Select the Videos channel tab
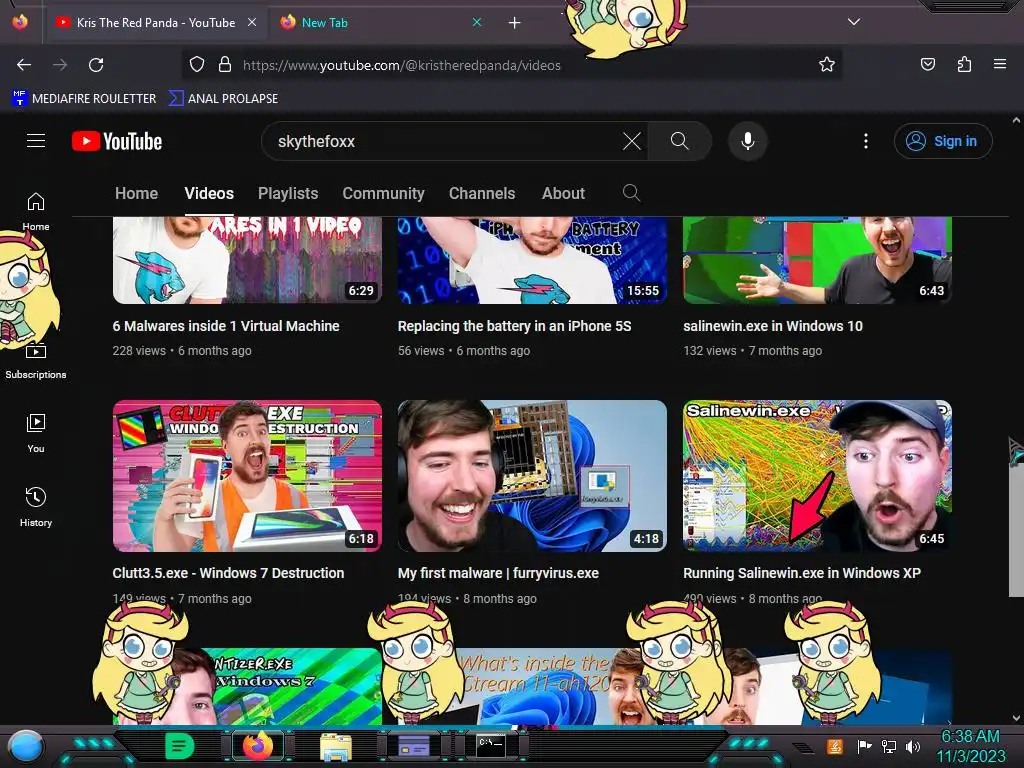This screenshot has width=1024, height=768. 209,193
